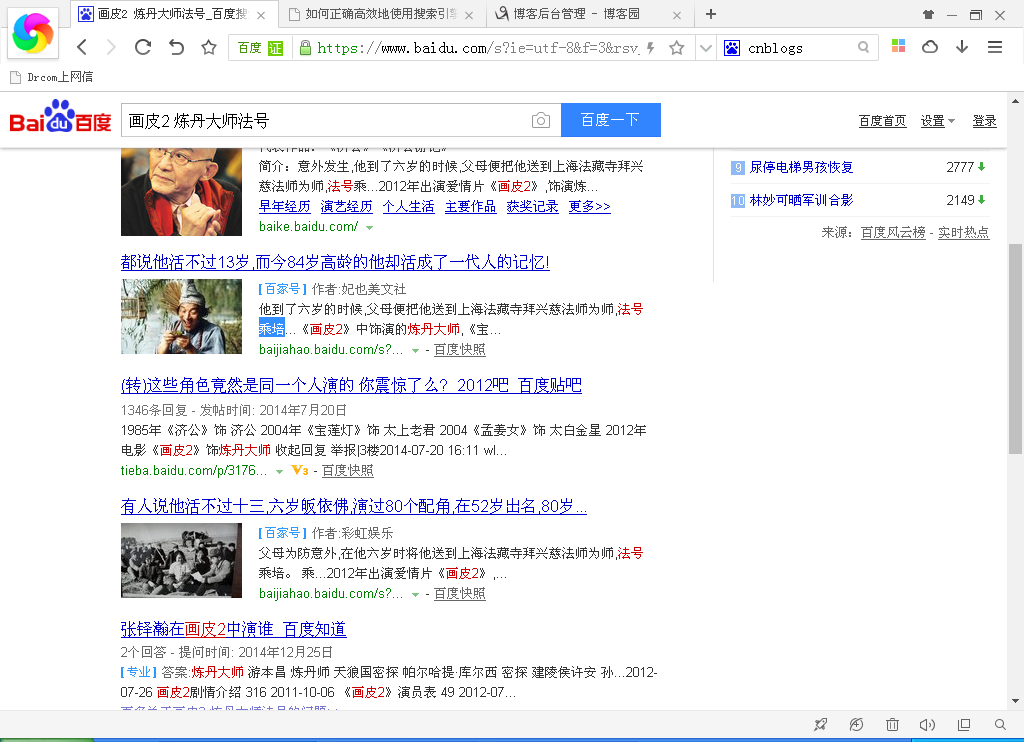Open the 早年经历 sublink
Image resolution: width=1024 pixels, height=742 pixels.
coord(285,206)
